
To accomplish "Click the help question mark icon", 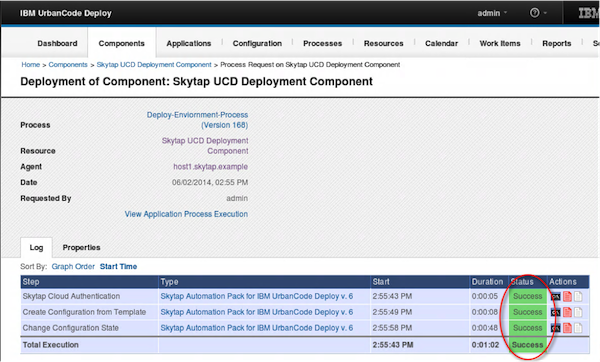I will 535,13.
